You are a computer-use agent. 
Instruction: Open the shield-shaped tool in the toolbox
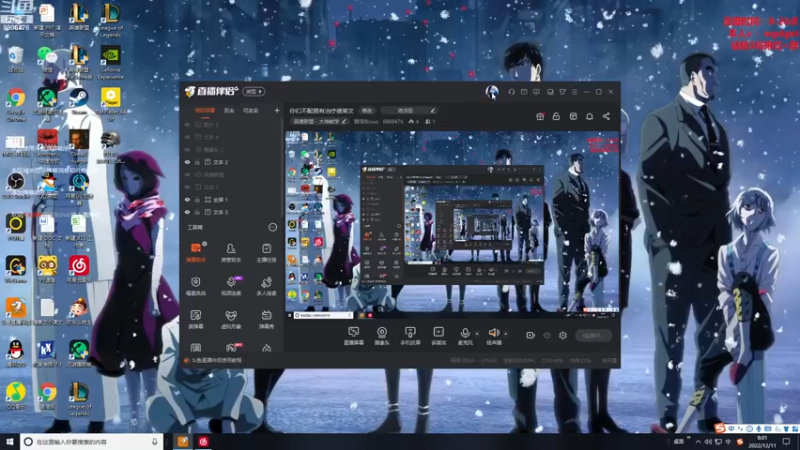click(x=196, y=286)
